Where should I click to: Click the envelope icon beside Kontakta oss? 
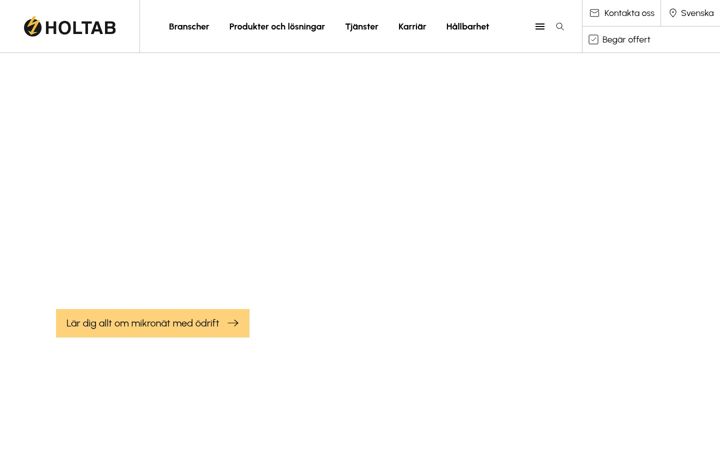pyautogui.click(x=594, y=13)
